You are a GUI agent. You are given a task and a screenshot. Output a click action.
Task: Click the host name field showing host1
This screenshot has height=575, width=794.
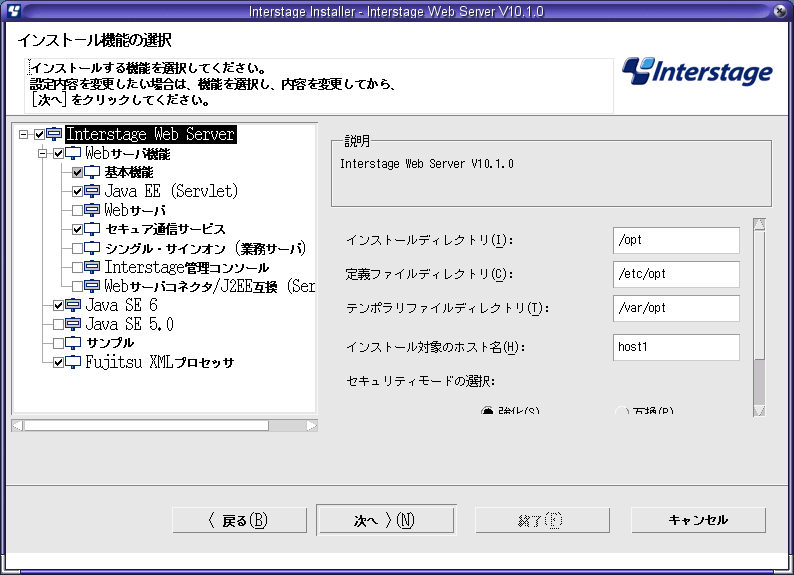tap(676, 347)
